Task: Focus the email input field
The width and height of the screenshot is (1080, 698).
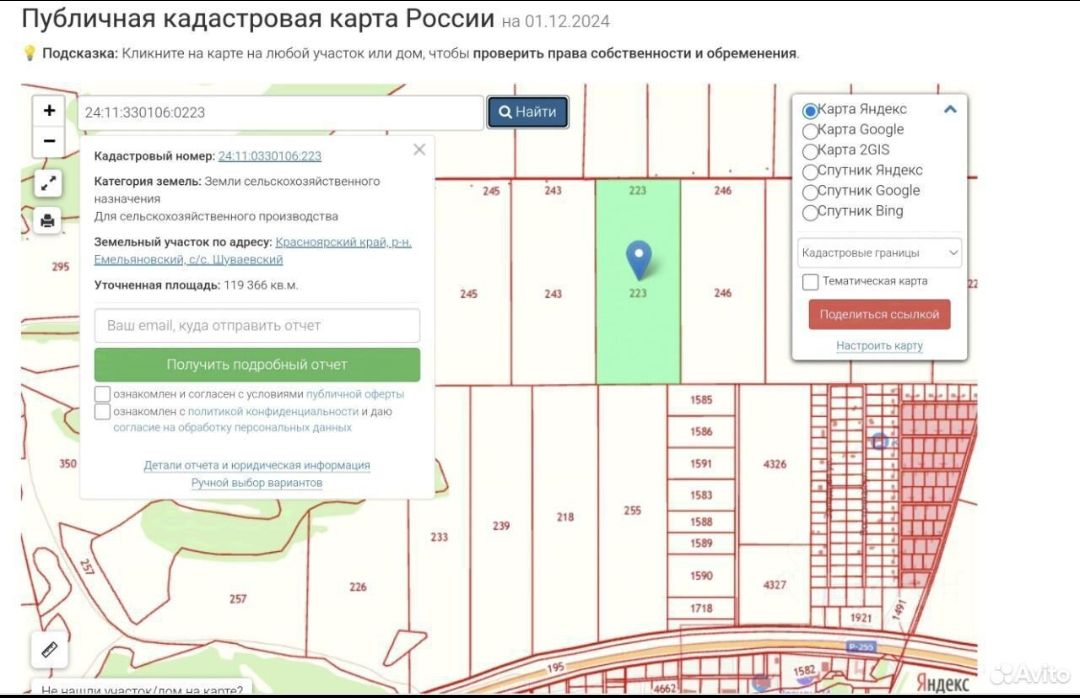Action: (x=257, y=325)
